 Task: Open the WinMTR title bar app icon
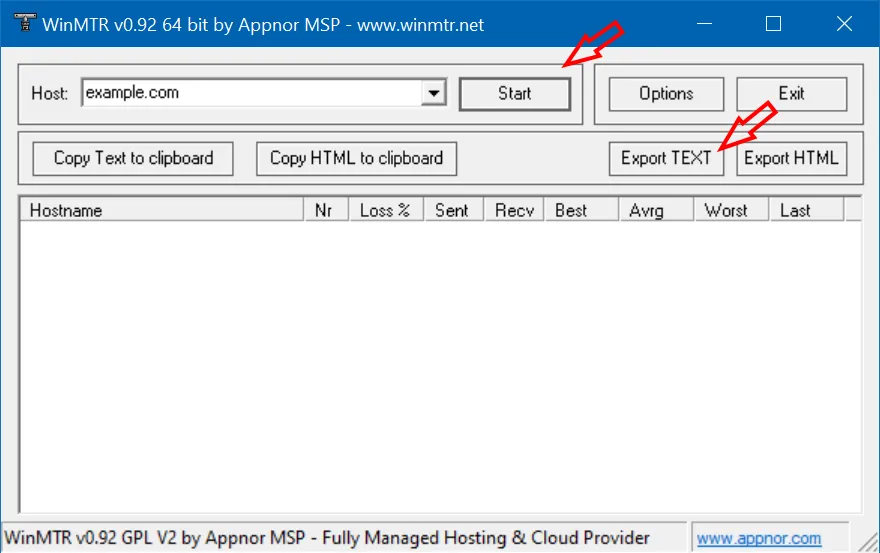click(24, 24)
